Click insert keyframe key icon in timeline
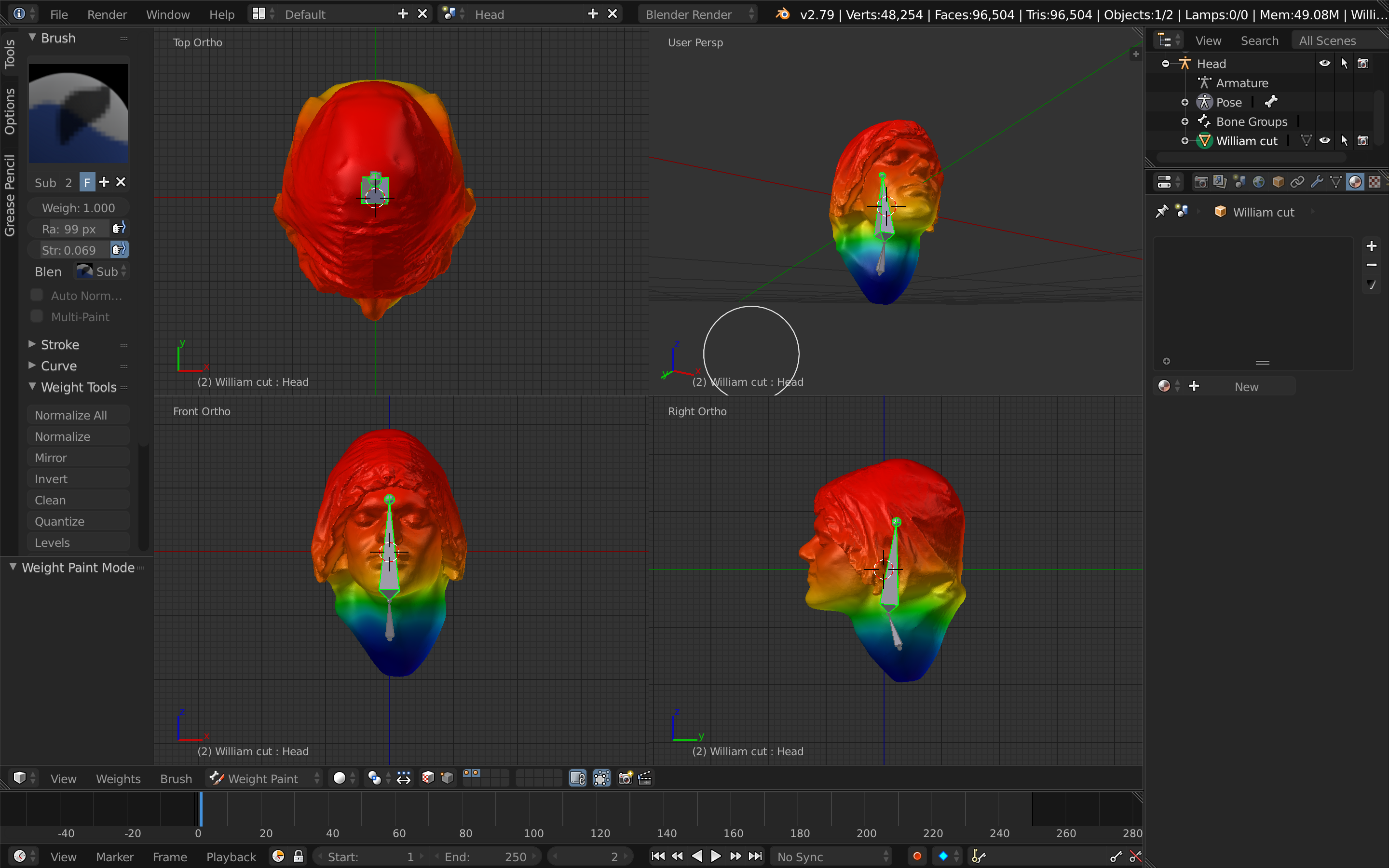This screenshot has height=868, width=1389. click(1116, 856)
